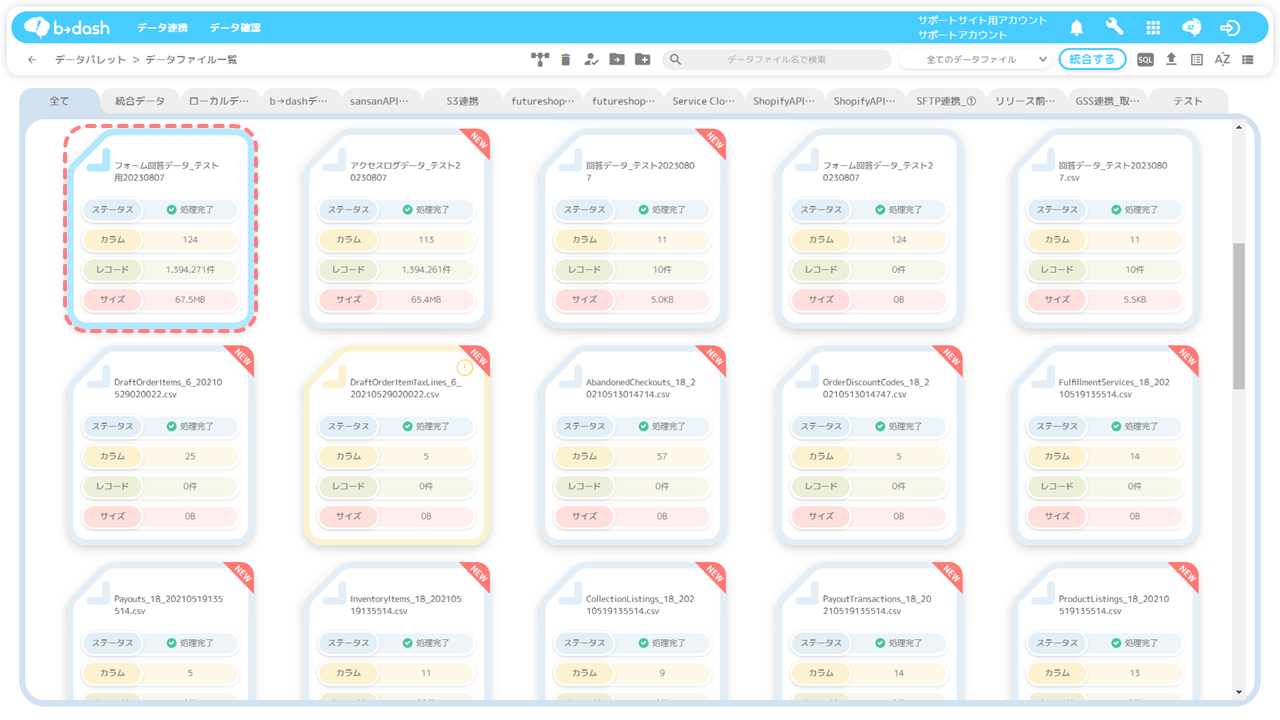Image resolution: width=1280 pixels, height=720 pixels.
Task: Open the support chat icon in header
Action: (1191, 28)
